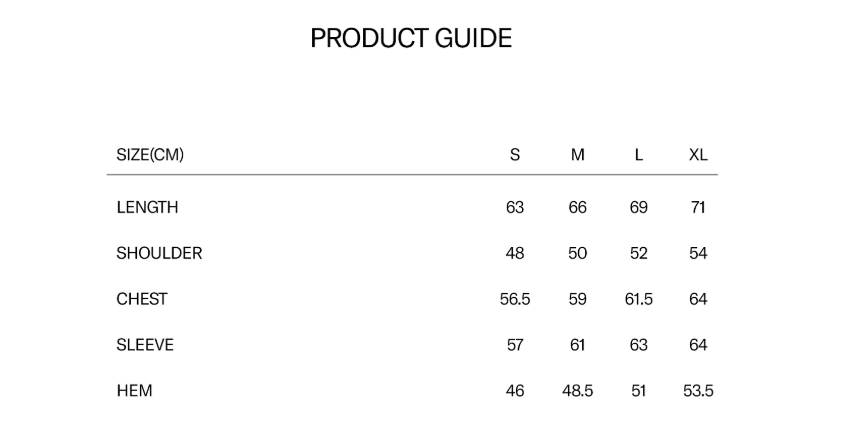Select the L size column header
Image resolution: width=844 pixels, height=433 pixels.
639,155
